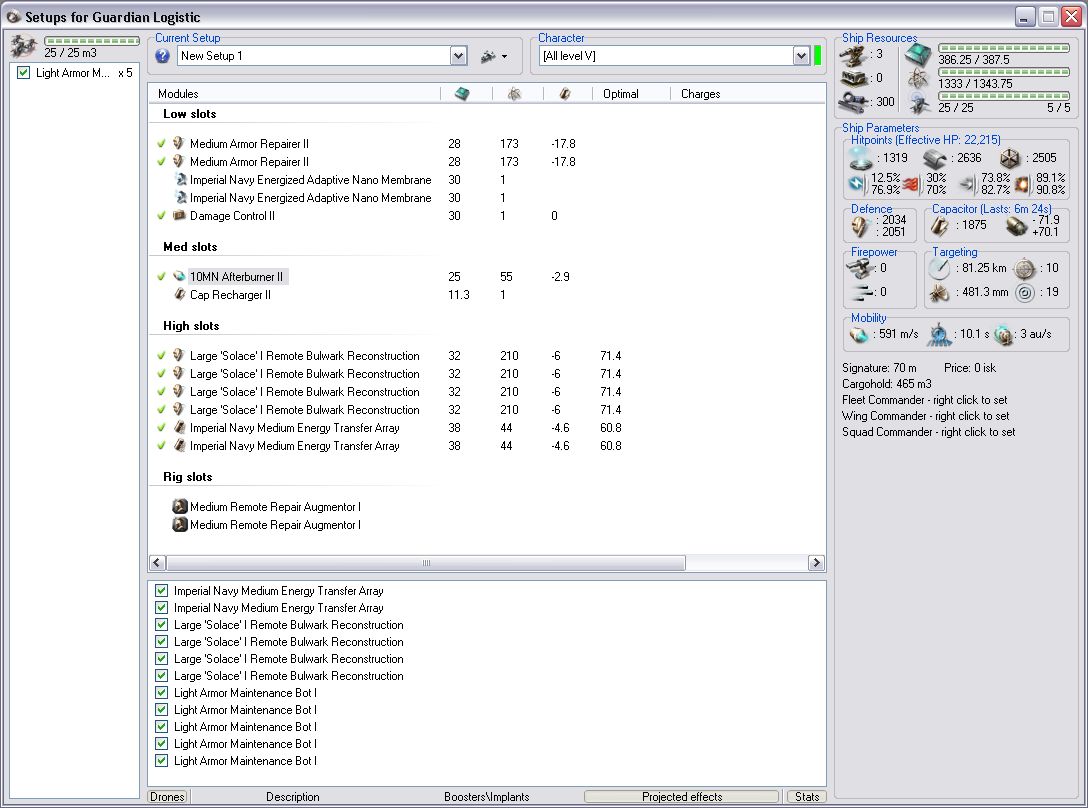Click the blue help icon beside setup name
This screenshot has height=808, width=1088.
point(163,56)
